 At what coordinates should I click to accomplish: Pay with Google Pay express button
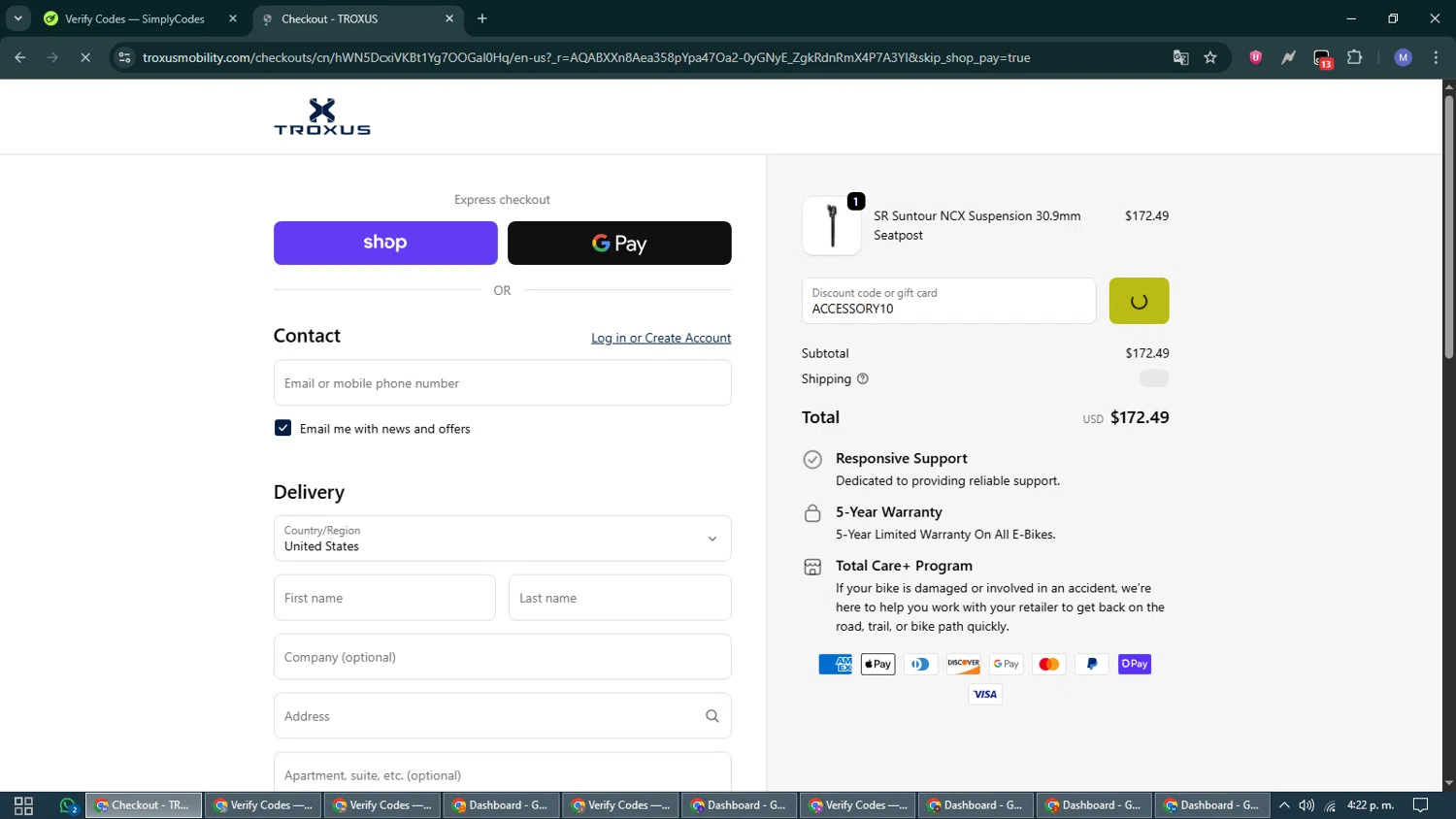click(x=619, y=243)
